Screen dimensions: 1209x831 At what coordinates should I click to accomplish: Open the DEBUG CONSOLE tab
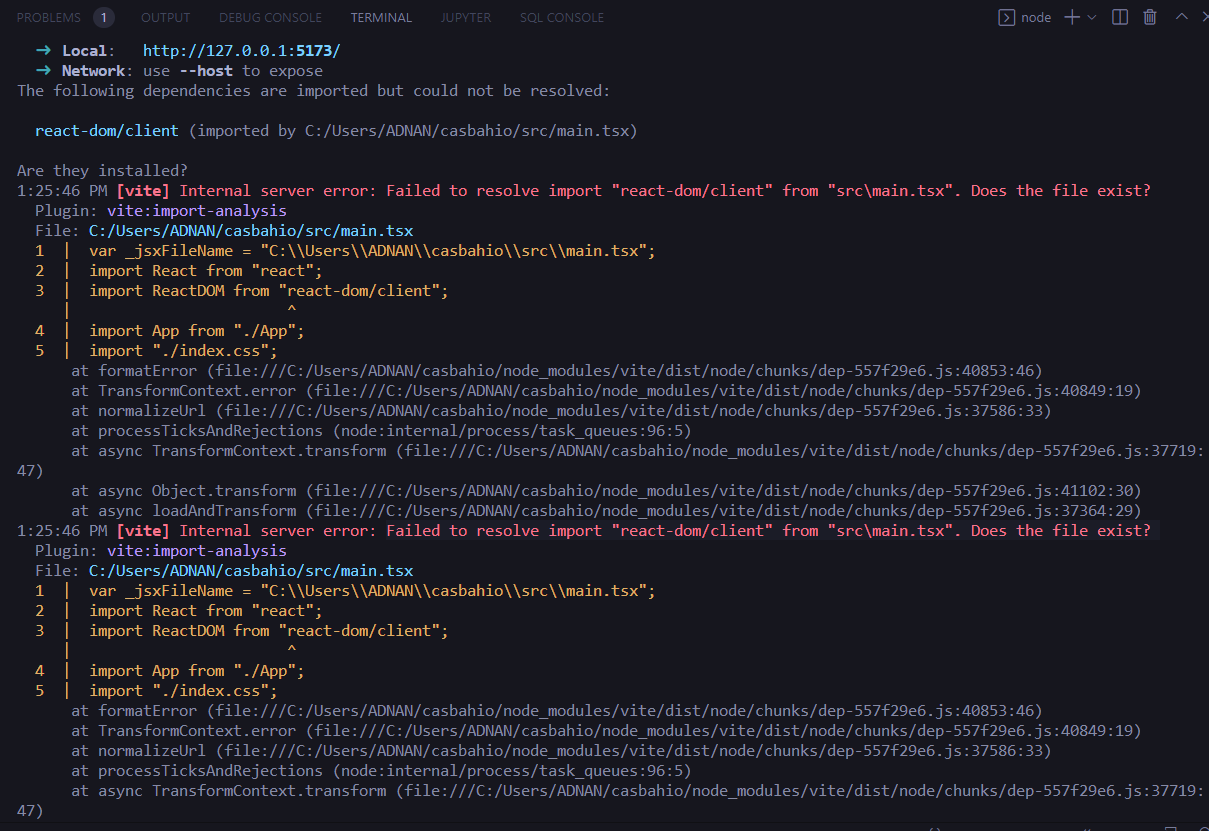pos(270,17)
